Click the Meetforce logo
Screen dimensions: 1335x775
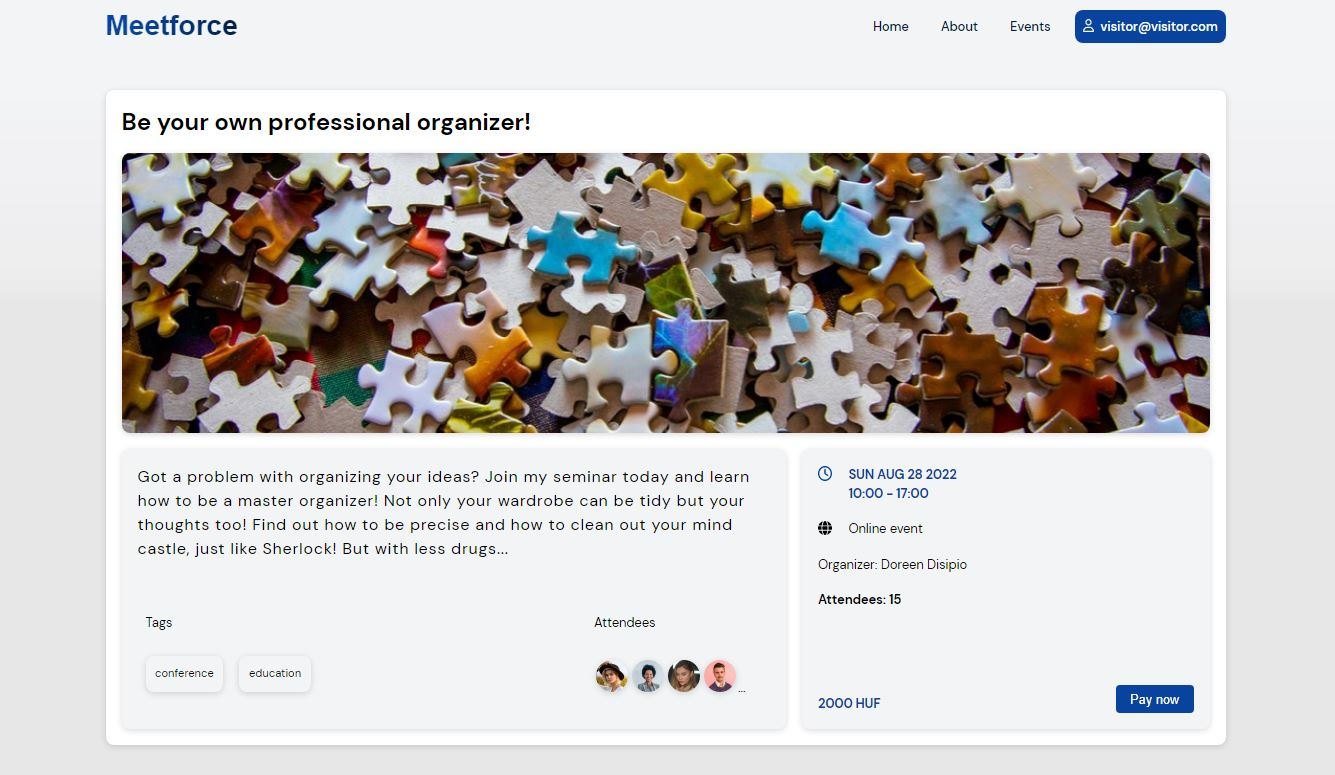[172, 25]
